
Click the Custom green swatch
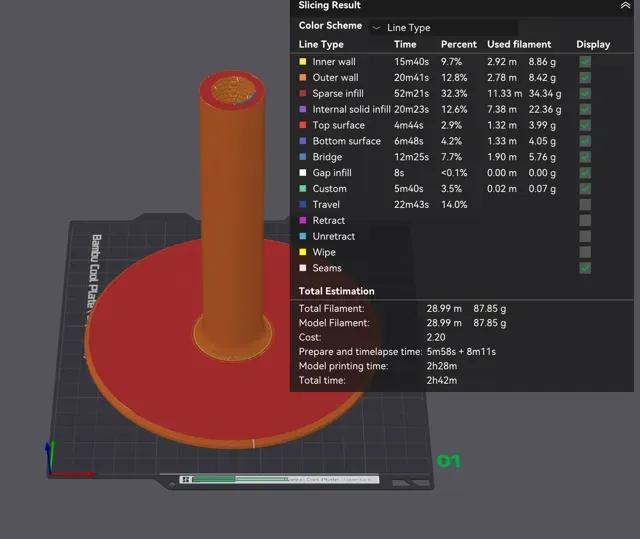pyautogui.click(x=303, y=189)
